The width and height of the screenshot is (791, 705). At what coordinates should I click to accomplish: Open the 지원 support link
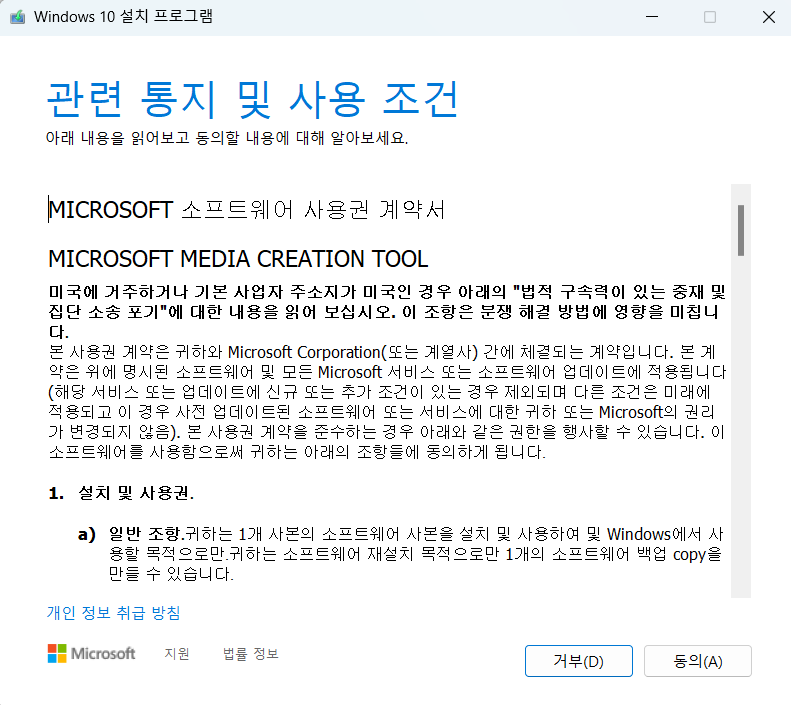click(177, 654)
